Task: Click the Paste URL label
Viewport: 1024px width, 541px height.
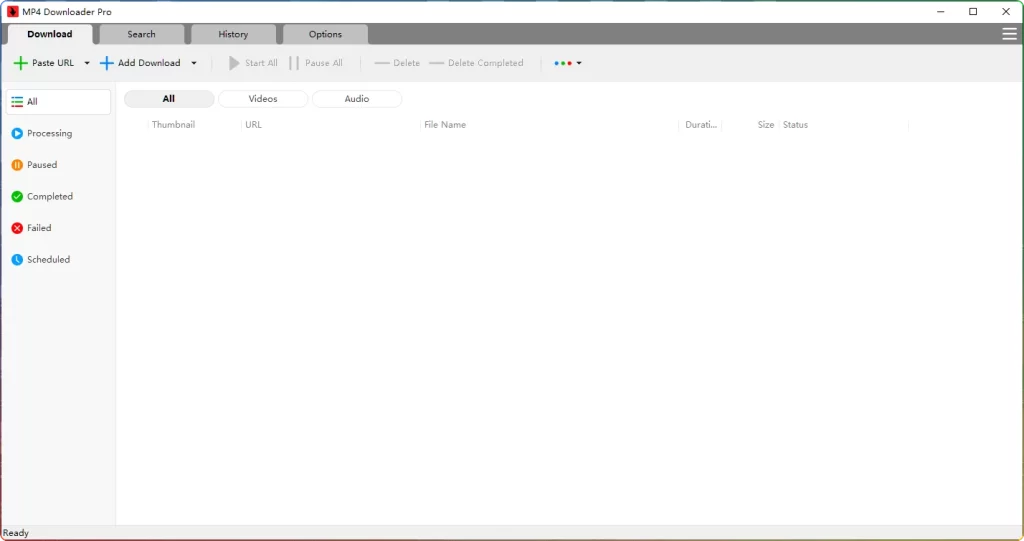Action: tap(53, 63)
